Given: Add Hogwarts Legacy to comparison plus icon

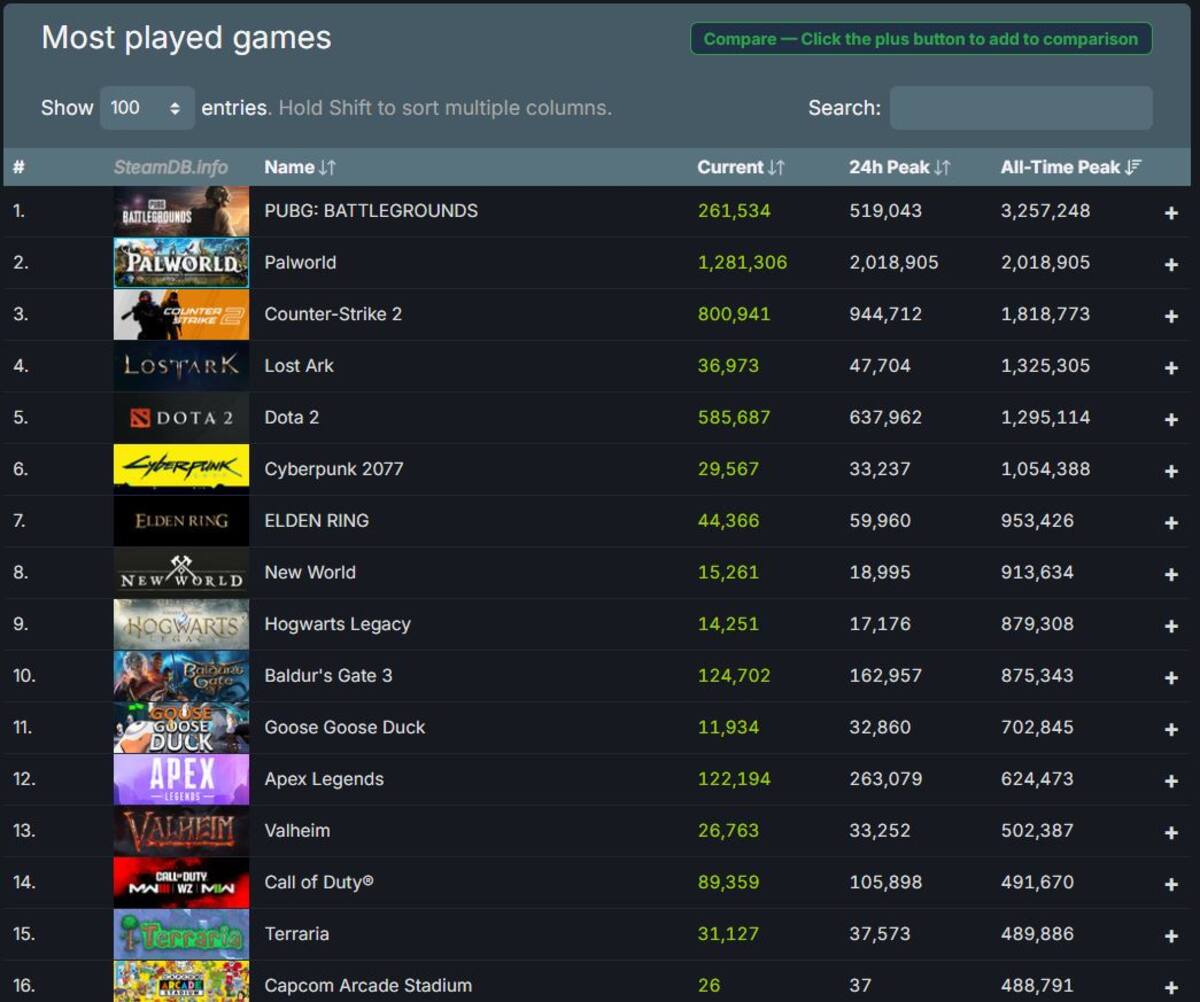Looking at the screenshot, I should coord(1171,626).
